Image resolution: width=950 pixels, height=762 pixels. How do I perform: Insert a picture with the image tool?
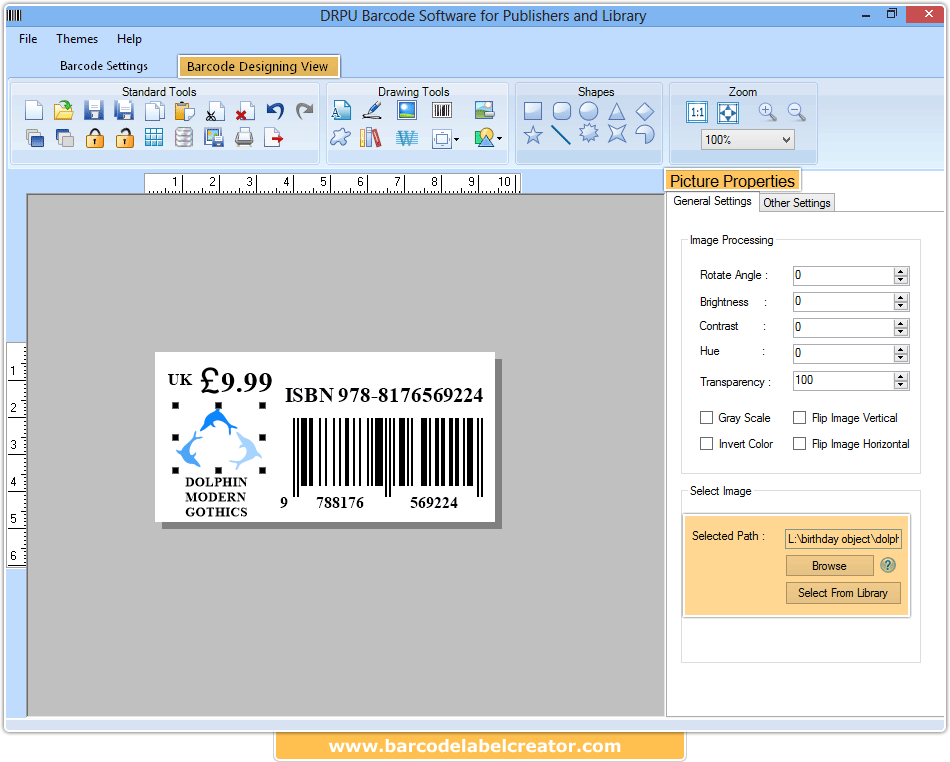coord(407,110)
